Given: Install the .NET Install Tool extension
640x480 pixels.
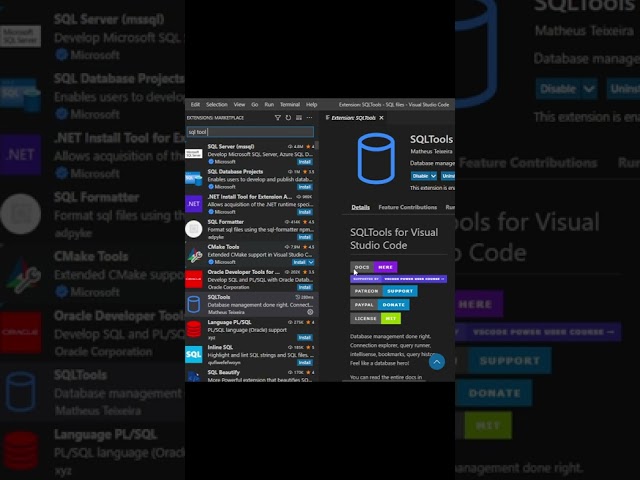Looking at the screenshot, I should coord(305,212).
